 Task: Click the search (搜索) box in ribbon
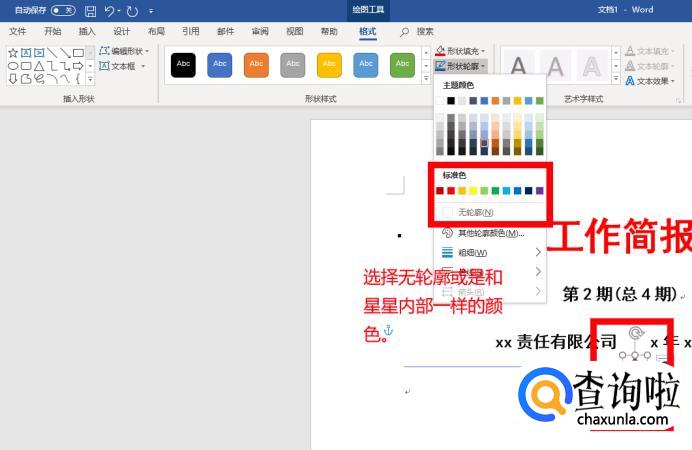coord(425,32)
